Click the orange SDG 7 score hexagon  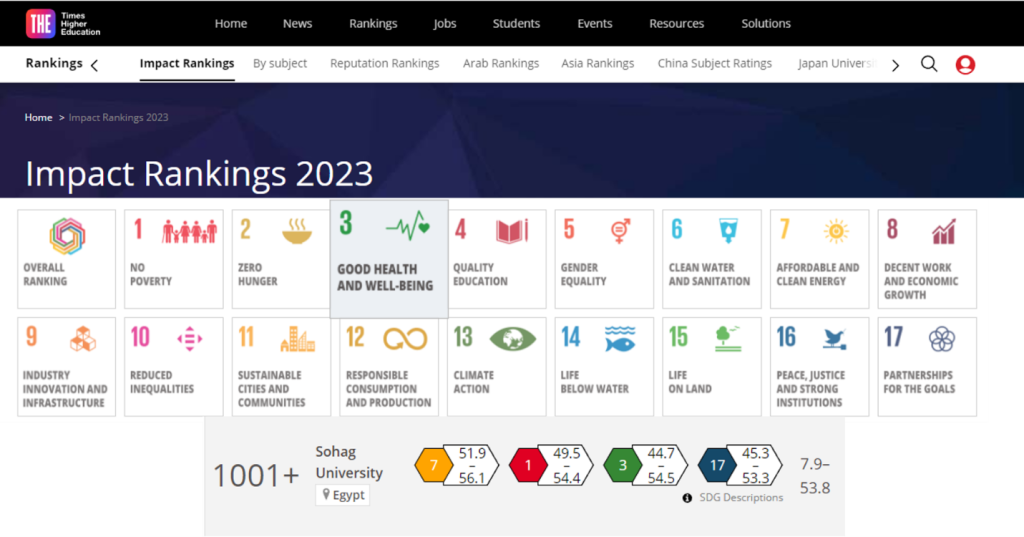coord(434,465)
